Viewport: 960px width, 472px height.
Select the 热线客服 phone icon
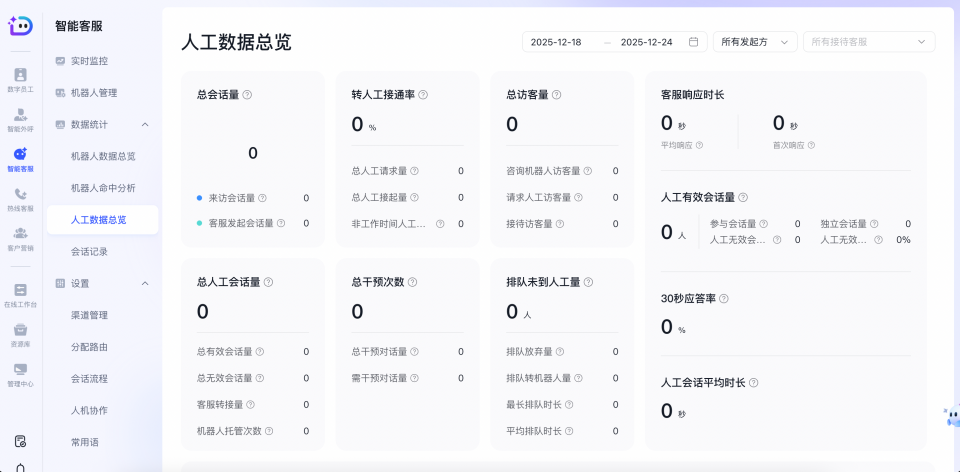[x=20, y=198]
